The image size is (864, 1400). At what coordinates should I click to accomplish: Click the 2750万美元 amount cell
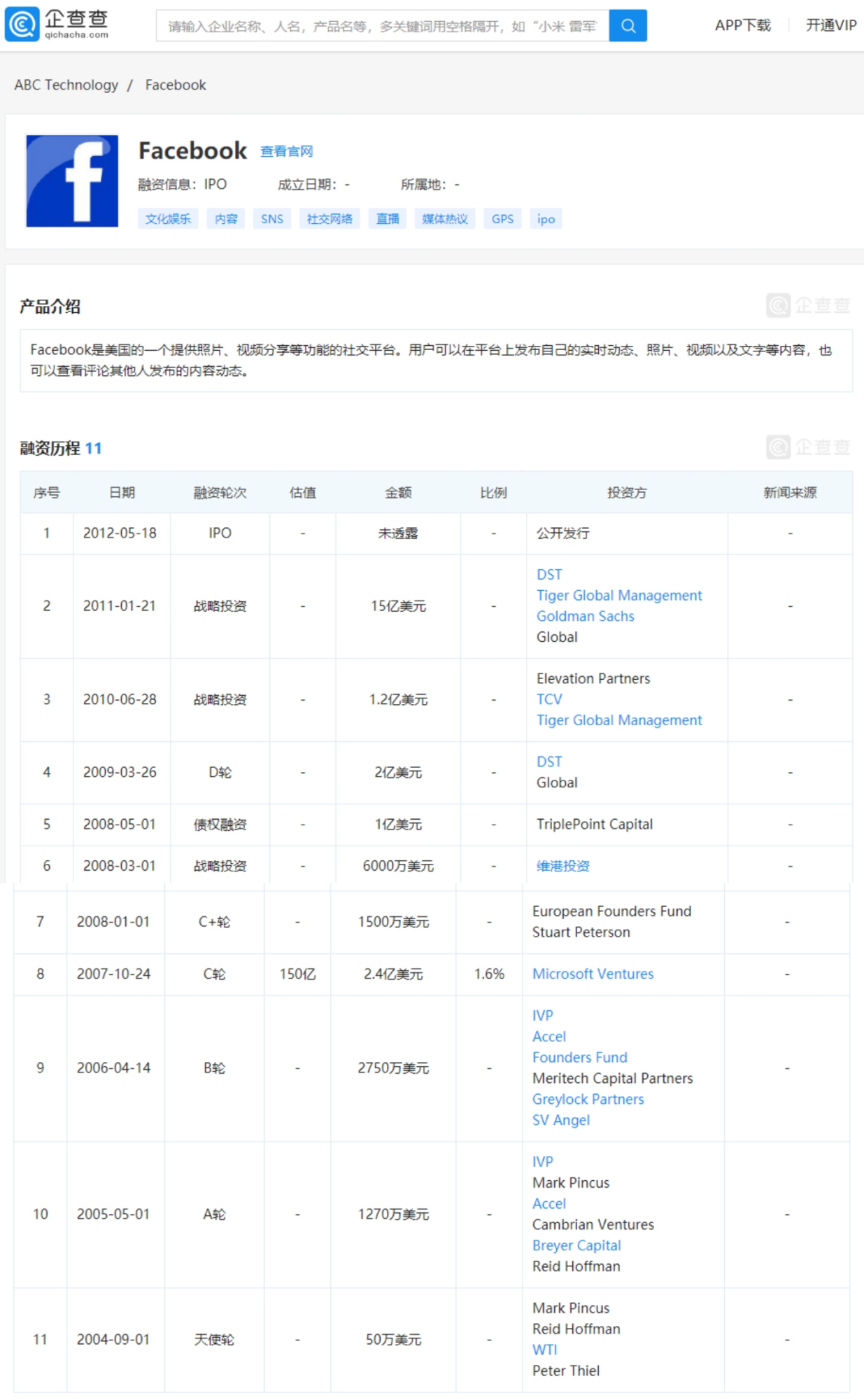tap(393, 1068)
